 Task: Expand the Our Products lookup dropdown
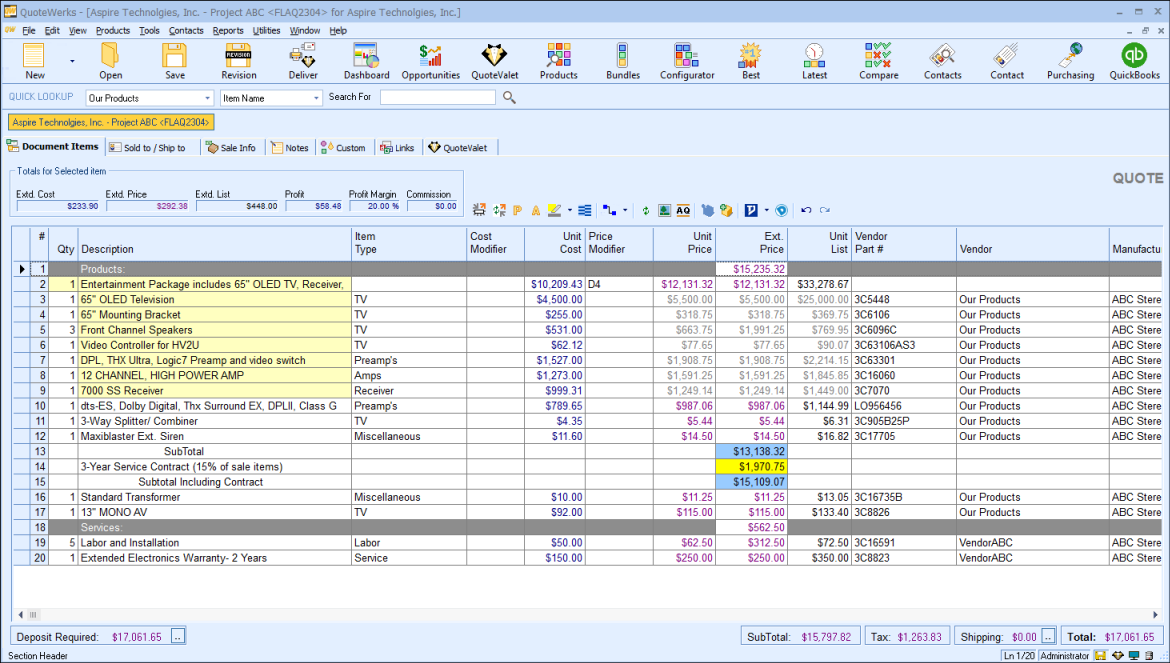[208, 98]
